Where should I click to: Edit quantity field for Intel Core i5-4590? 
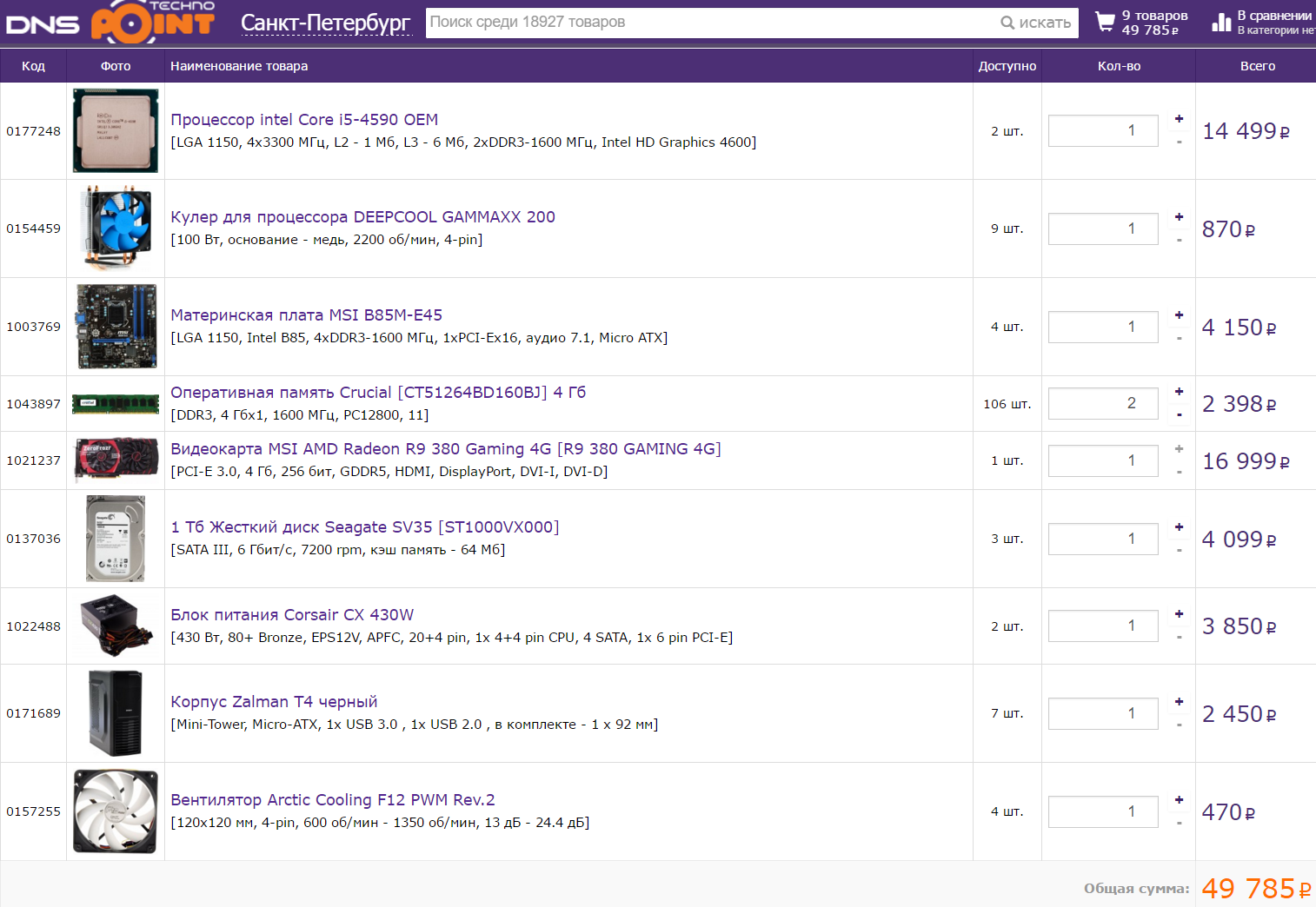point(1103,131)
